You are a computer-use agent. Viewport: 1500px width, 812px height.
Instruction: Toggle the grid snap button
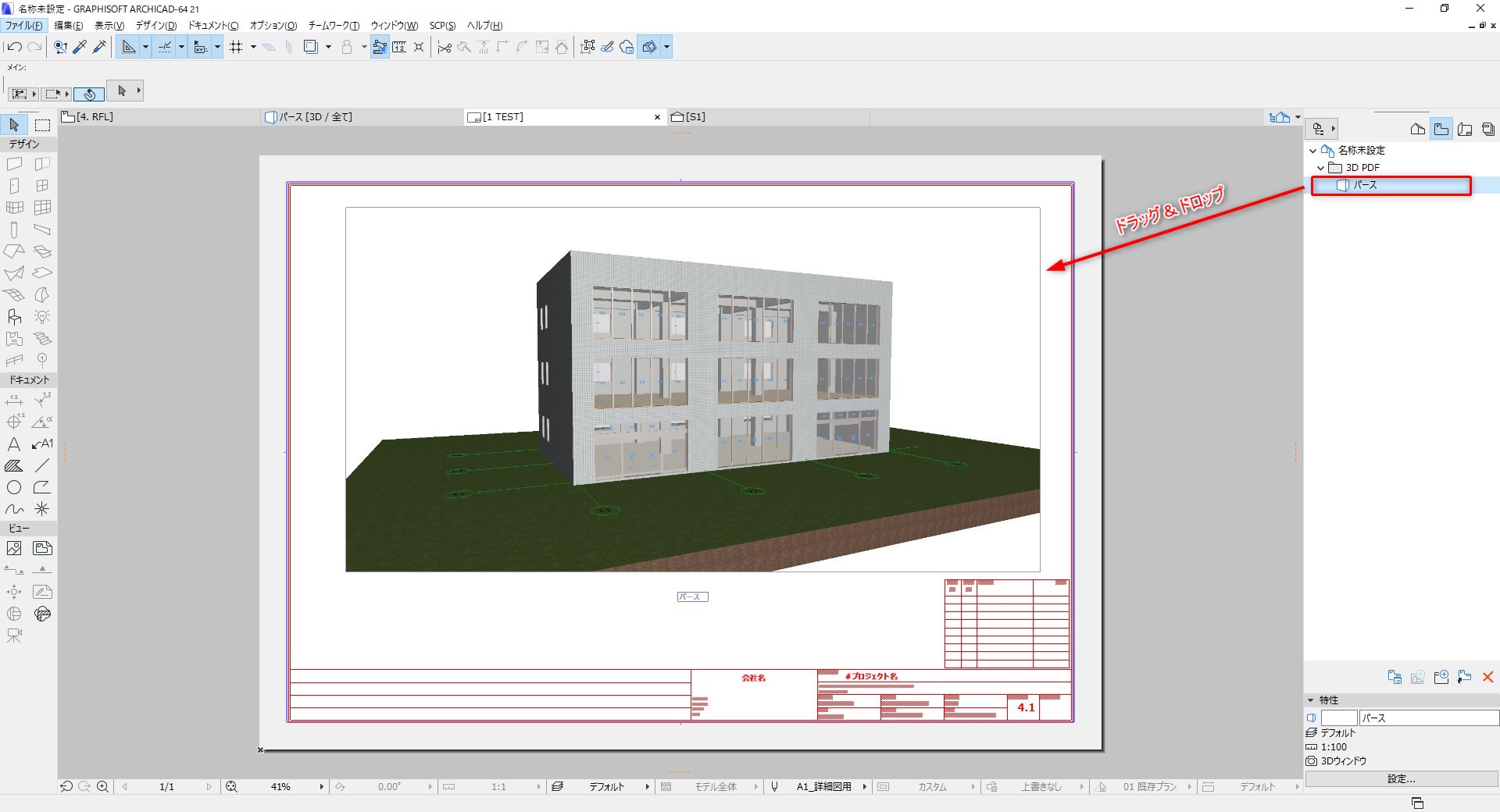coord(237,47)
